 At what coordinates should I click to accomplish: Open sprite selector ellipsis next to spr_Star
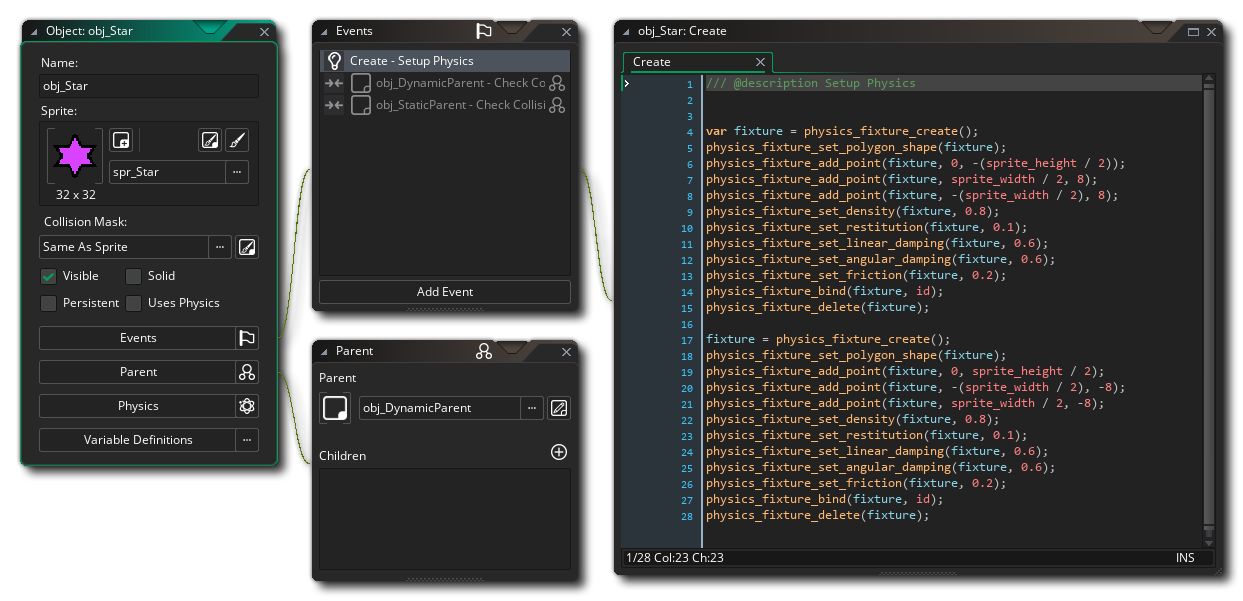click(237, 172)
